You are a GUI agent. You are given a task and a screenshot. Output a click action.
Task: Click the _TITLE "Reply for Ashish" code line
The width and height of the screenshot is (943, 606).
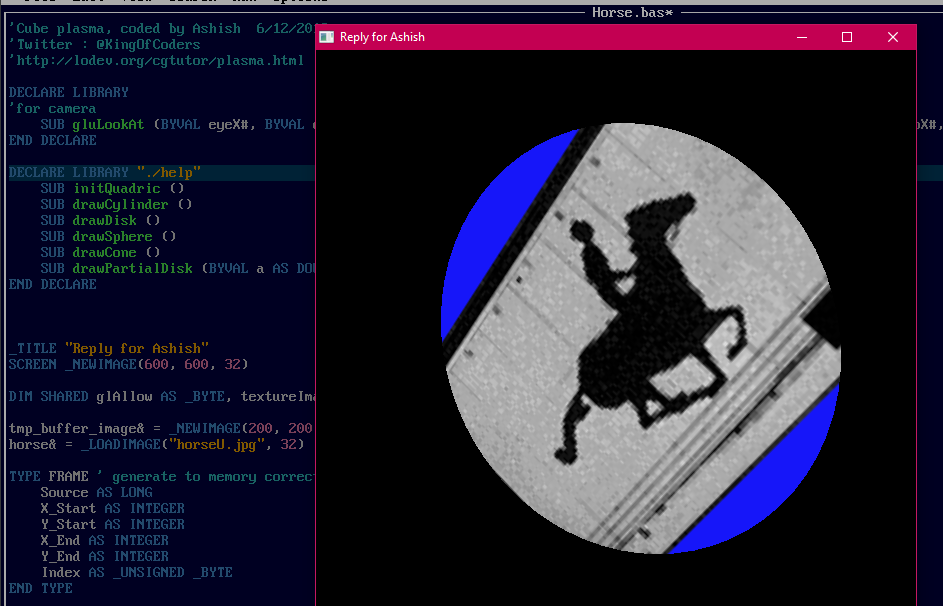[x=108, y=349]
